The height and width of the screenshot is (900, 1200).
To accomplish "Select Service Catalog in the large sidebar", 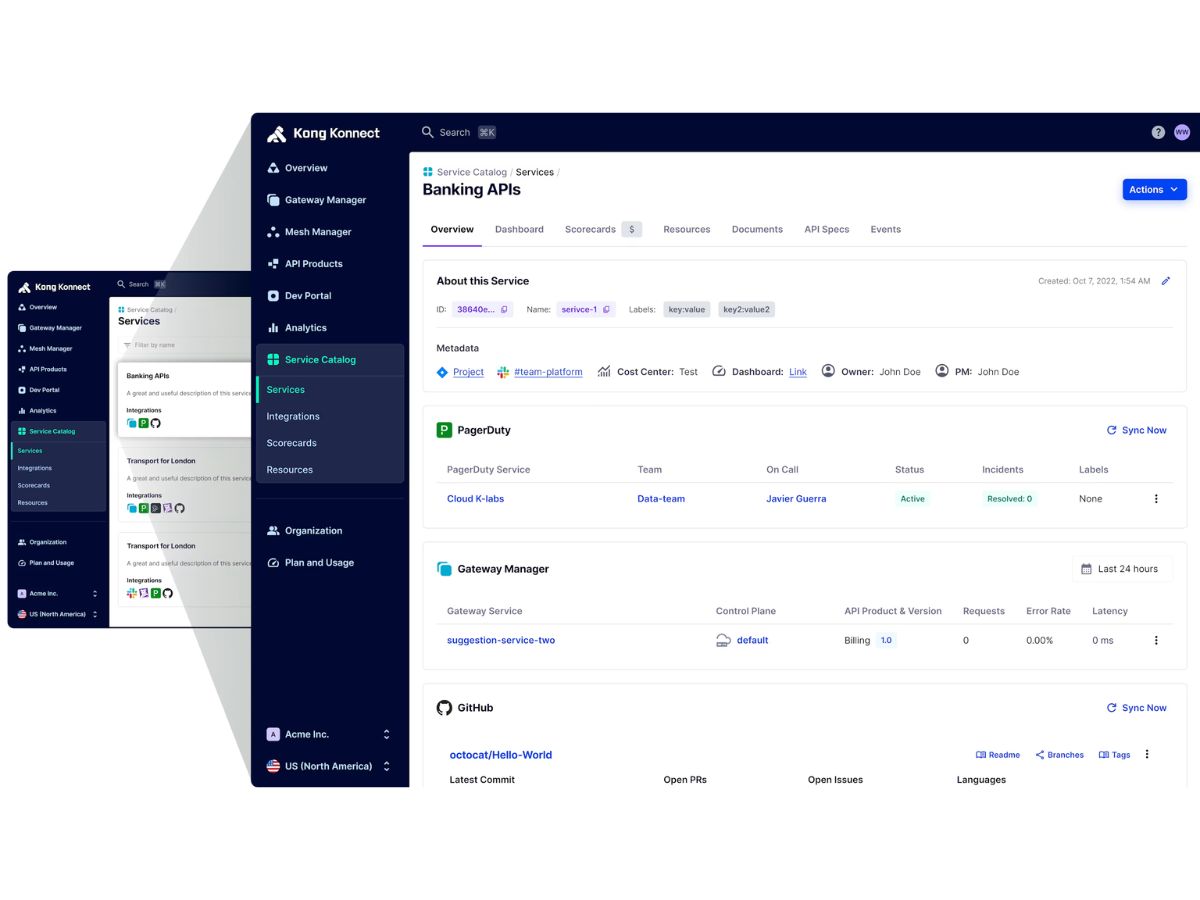I will [330, 360].
